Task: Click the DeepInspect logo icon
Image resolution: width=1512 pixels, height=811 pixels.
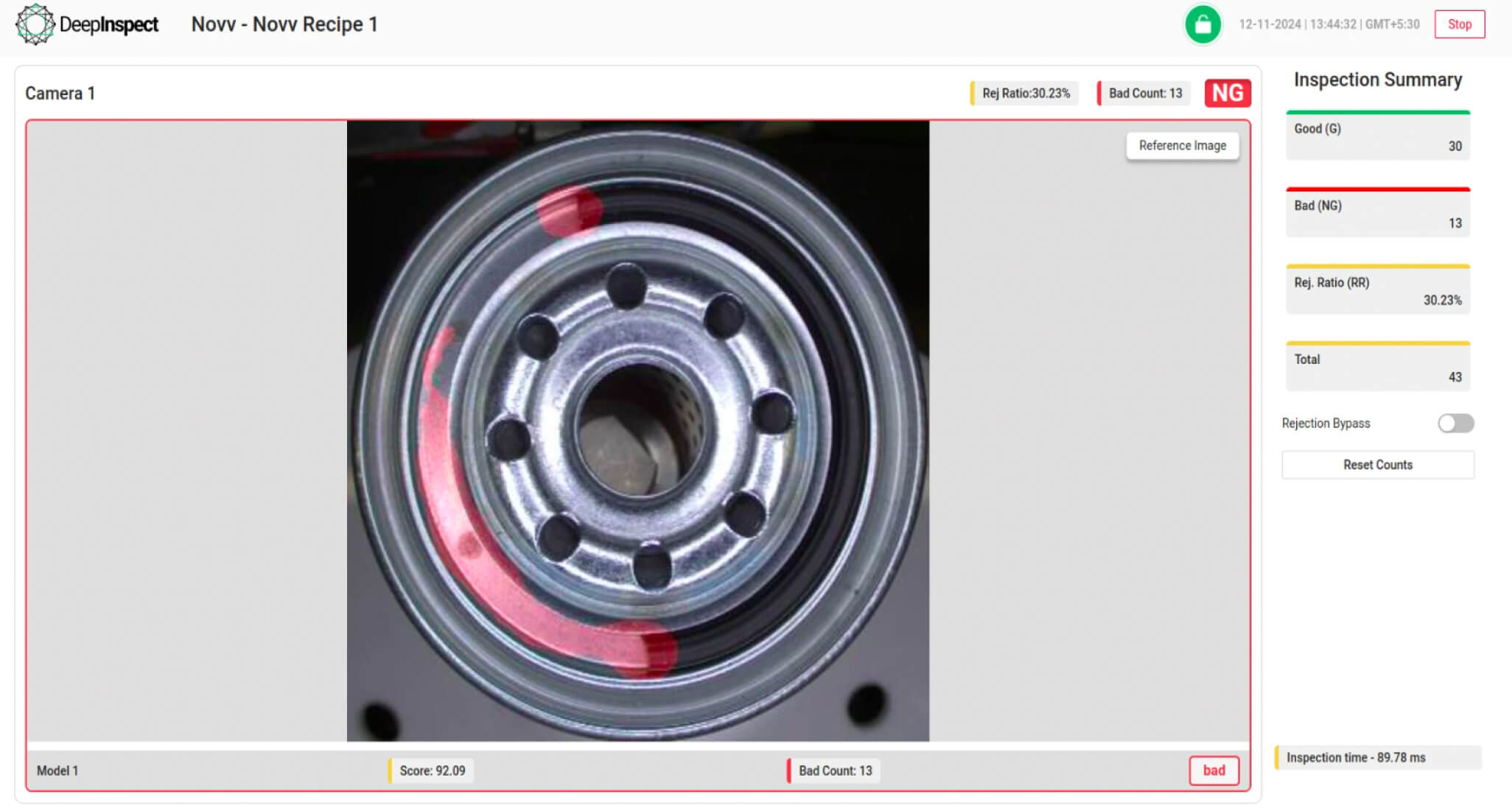Action: click(35, 24)
